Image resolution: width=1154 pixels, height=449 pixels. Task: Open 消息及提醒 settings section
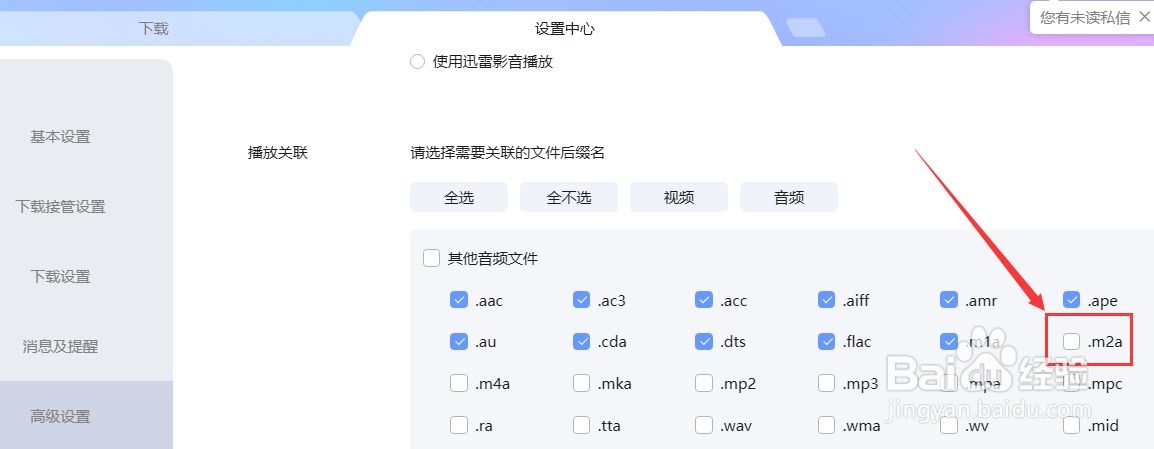point(60,347)
